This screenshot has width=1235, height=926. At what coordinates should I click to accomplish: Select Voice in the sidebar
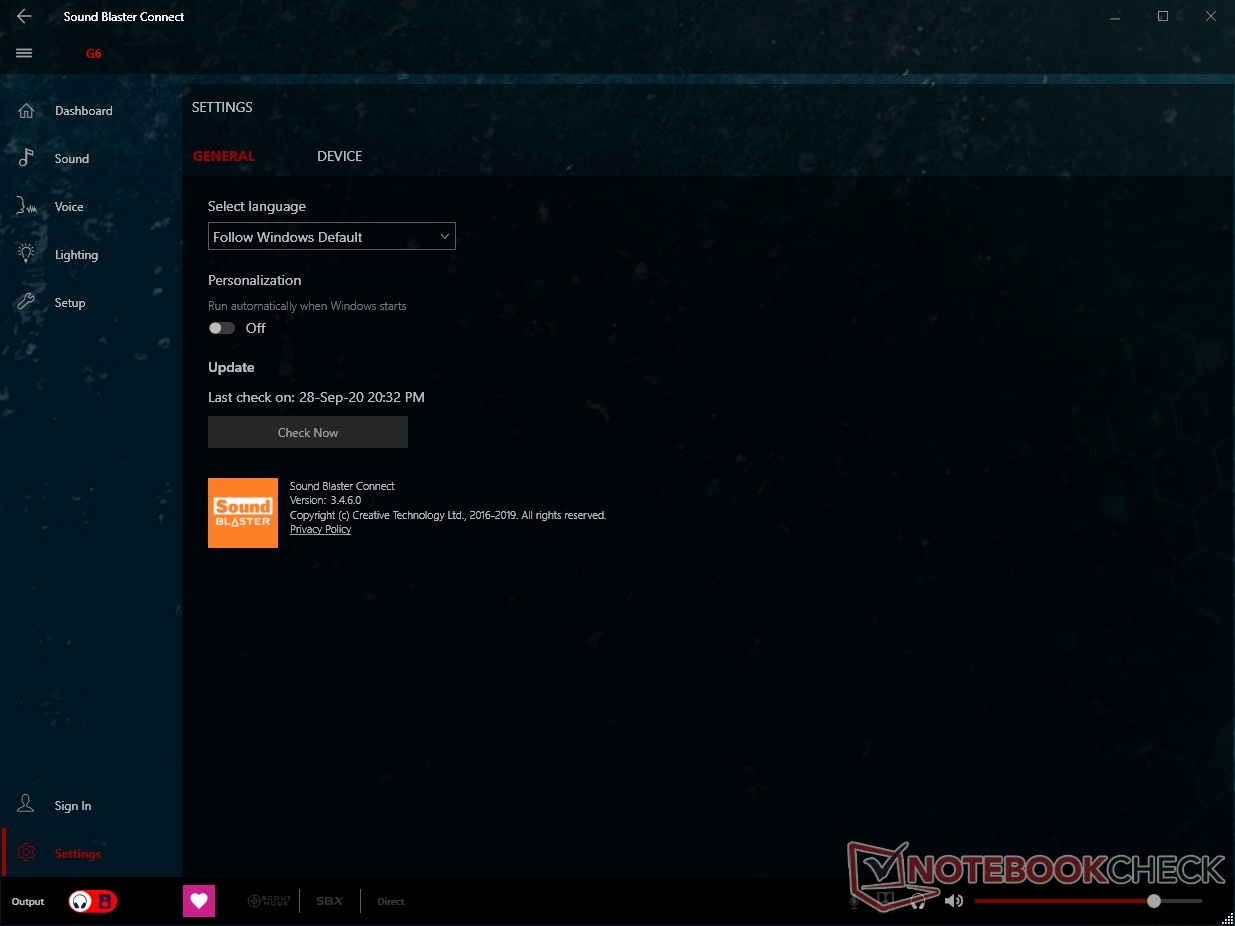coord(69,207)
